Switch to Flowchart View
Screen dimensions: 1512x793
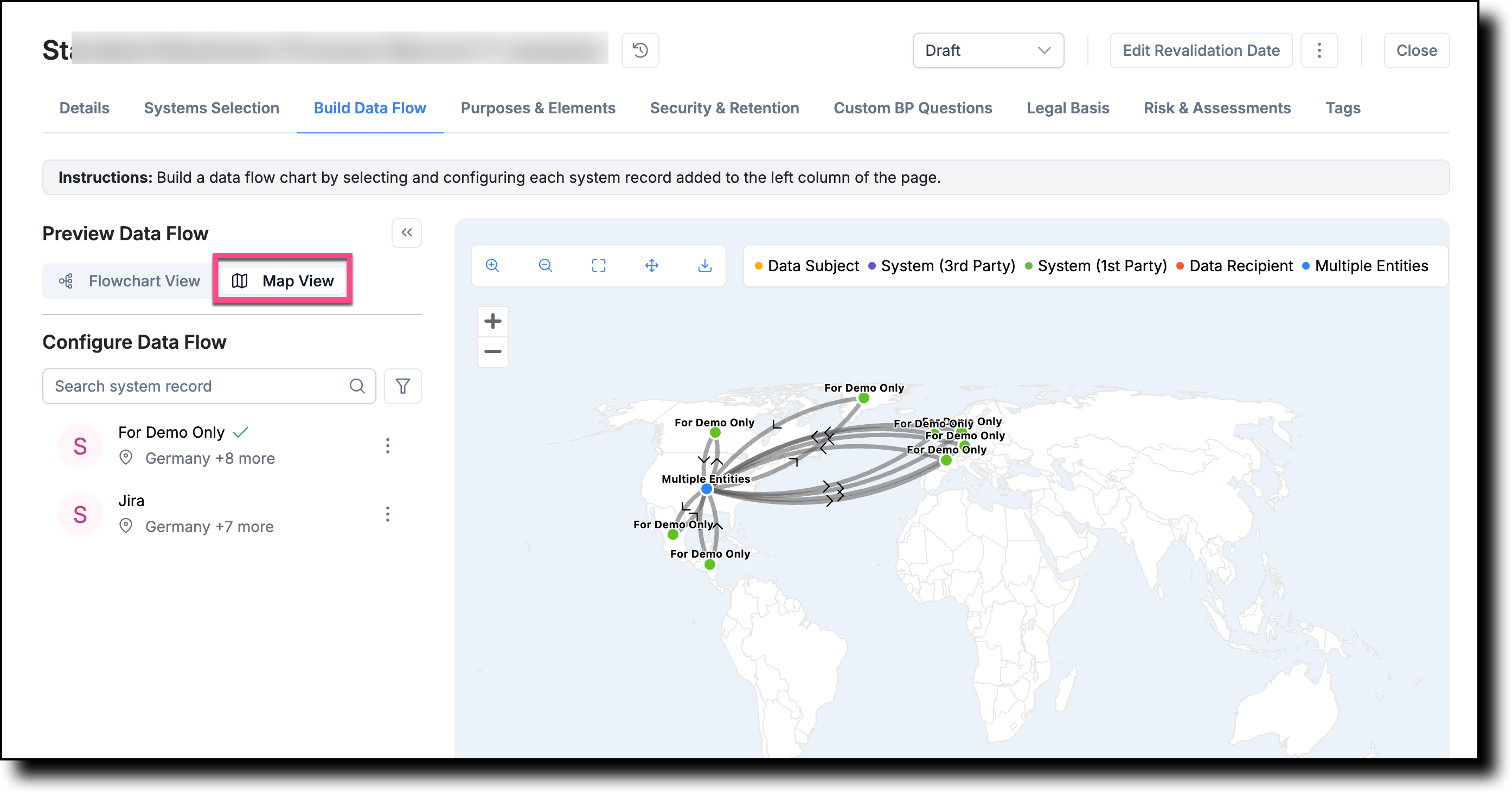point(130,281)
